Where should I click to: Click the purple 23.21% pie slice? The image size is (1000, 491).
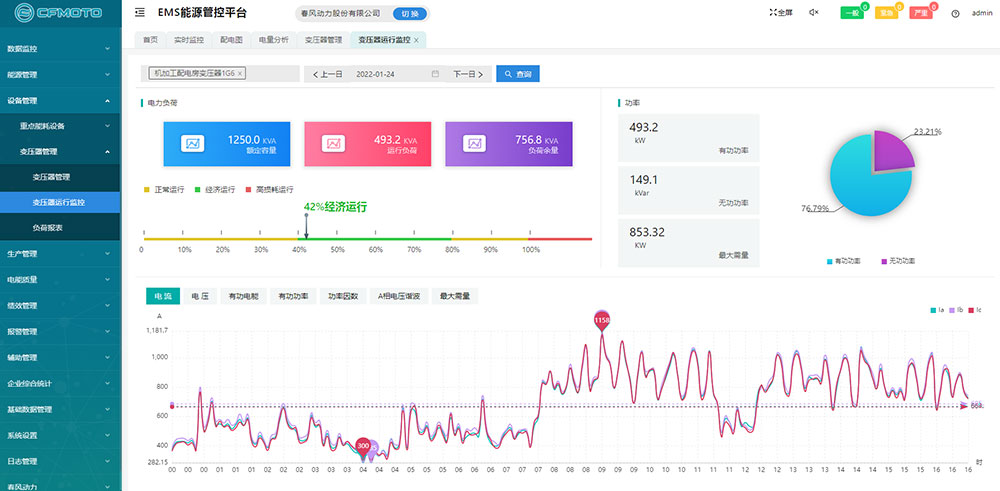point(893,152)
